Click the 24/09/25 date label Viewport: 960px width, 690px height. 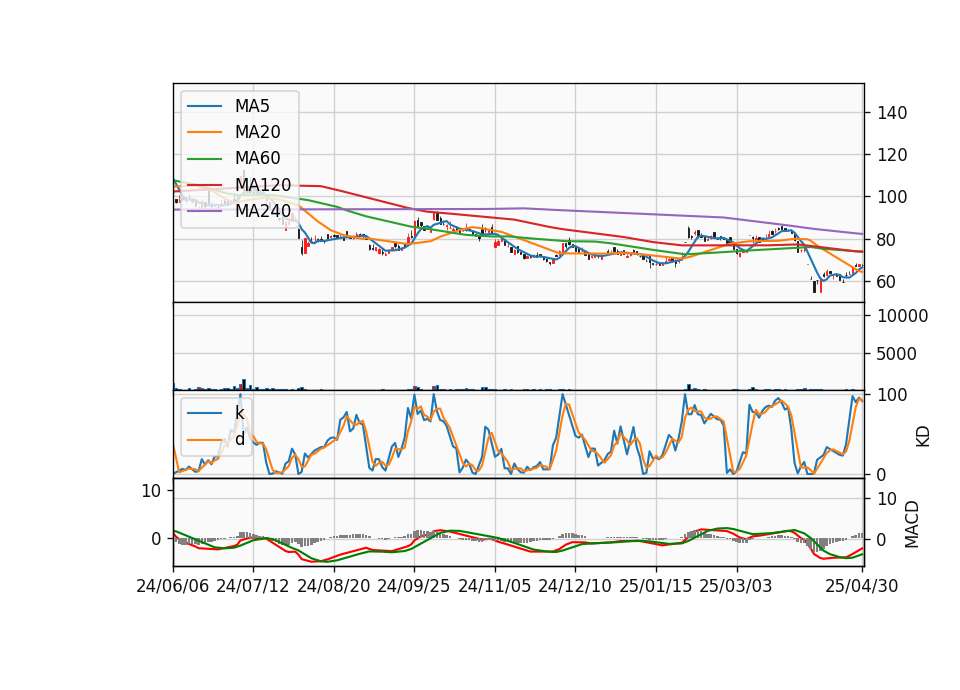(x=414, y=586)
